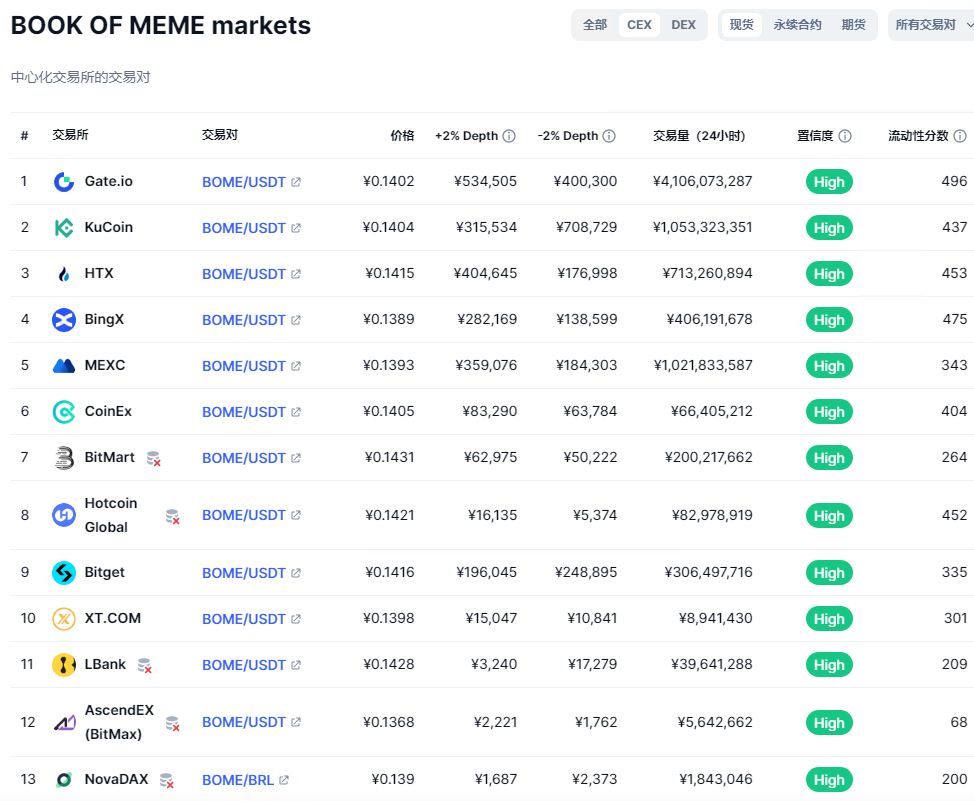Select the CEX filter option
This screenshot has height=801, width=974.
[639, 25]
